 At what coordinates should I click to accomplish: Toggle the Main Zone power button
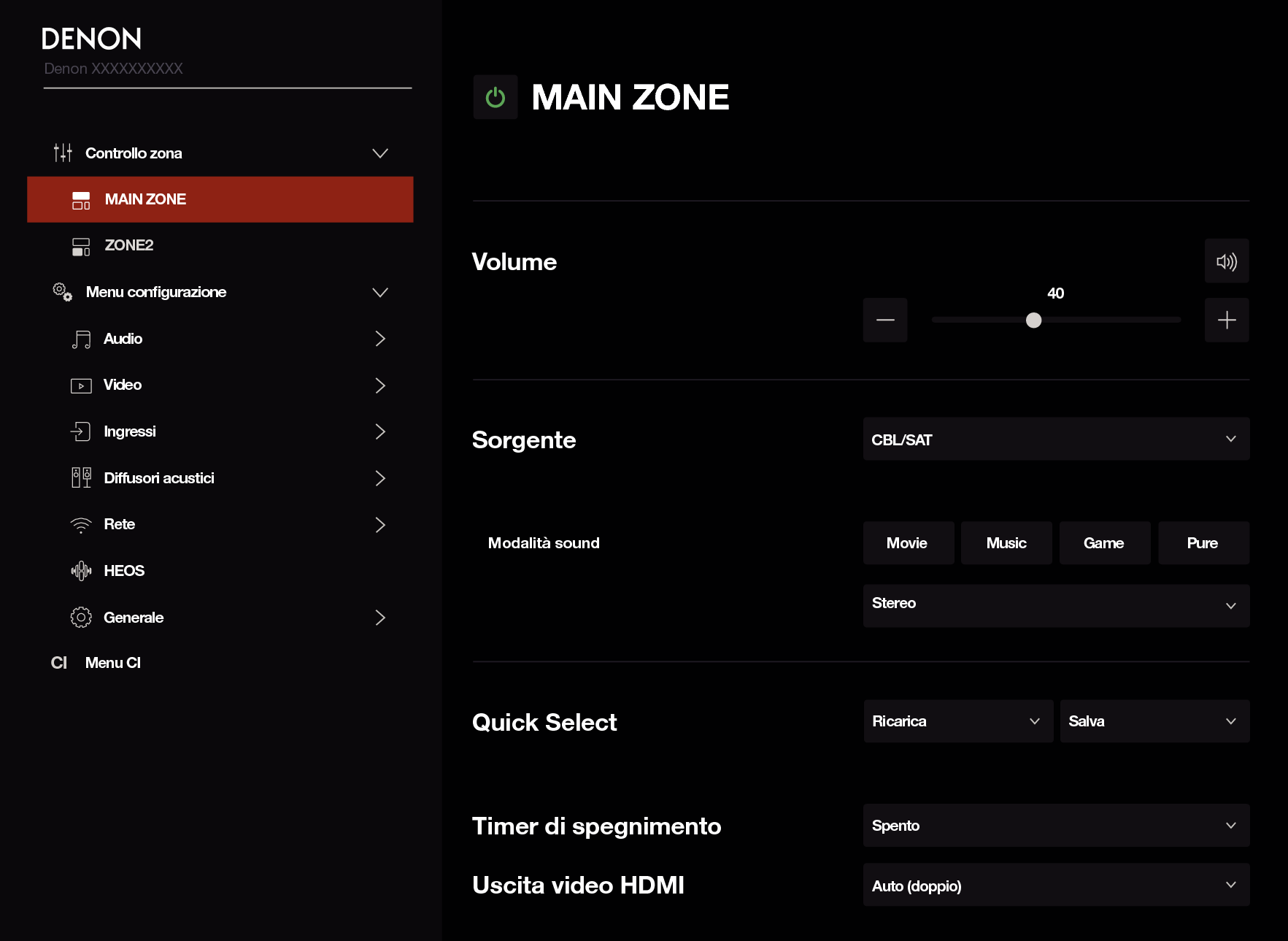click(x=495, y=97)
